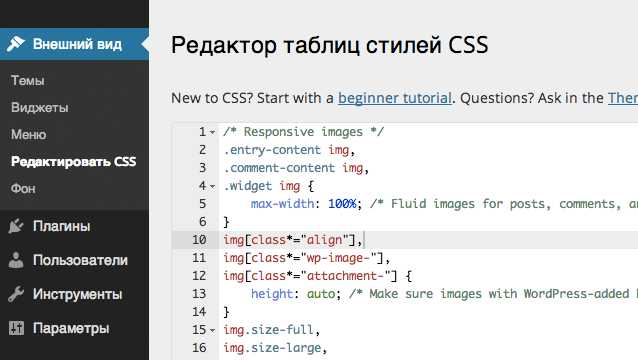Click the '.widget img {' code line
Viewport: 638px width, 360px height.
point(269,186)
